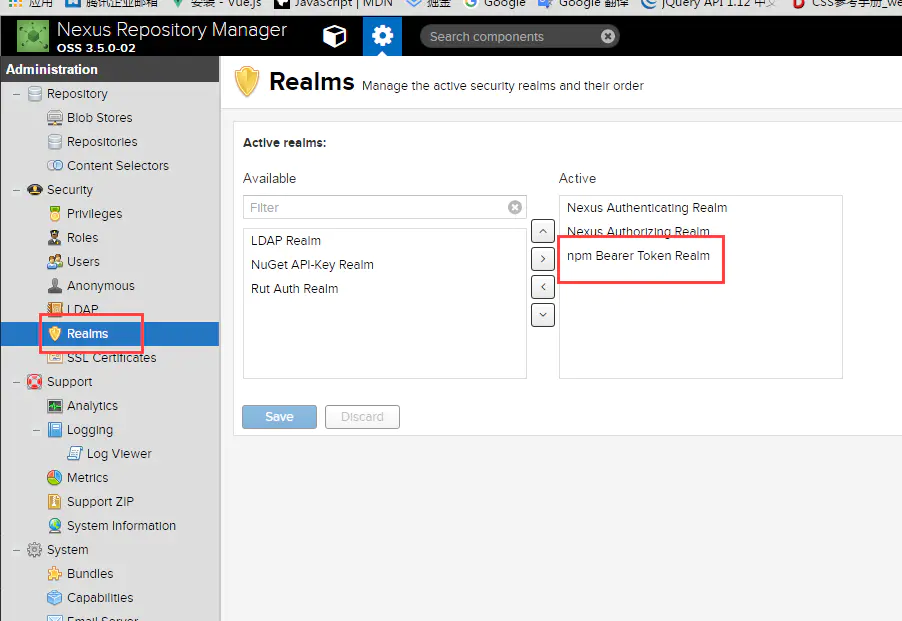Open Capabilities in sidebar
Image resolution: width=902 pixels, height=621 pixels.
[x=100, y=598]
